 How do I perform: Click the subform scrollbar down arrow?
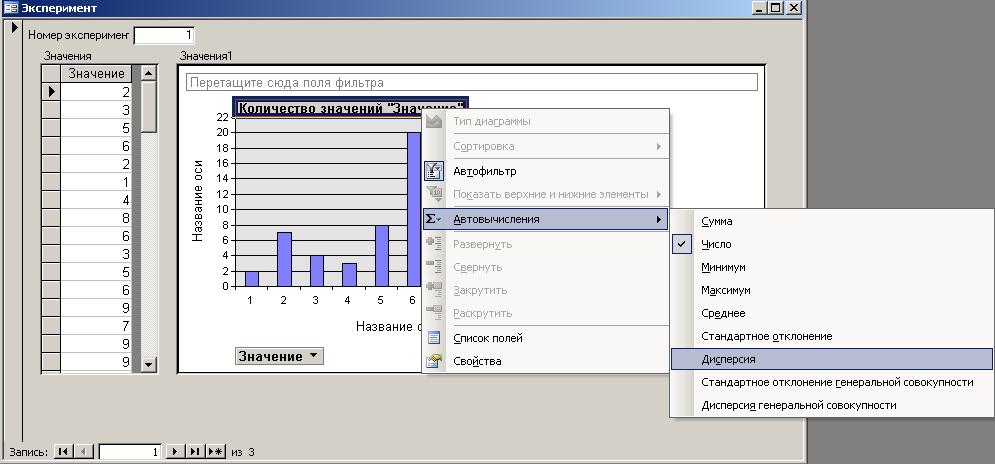(x=148, y=364)
